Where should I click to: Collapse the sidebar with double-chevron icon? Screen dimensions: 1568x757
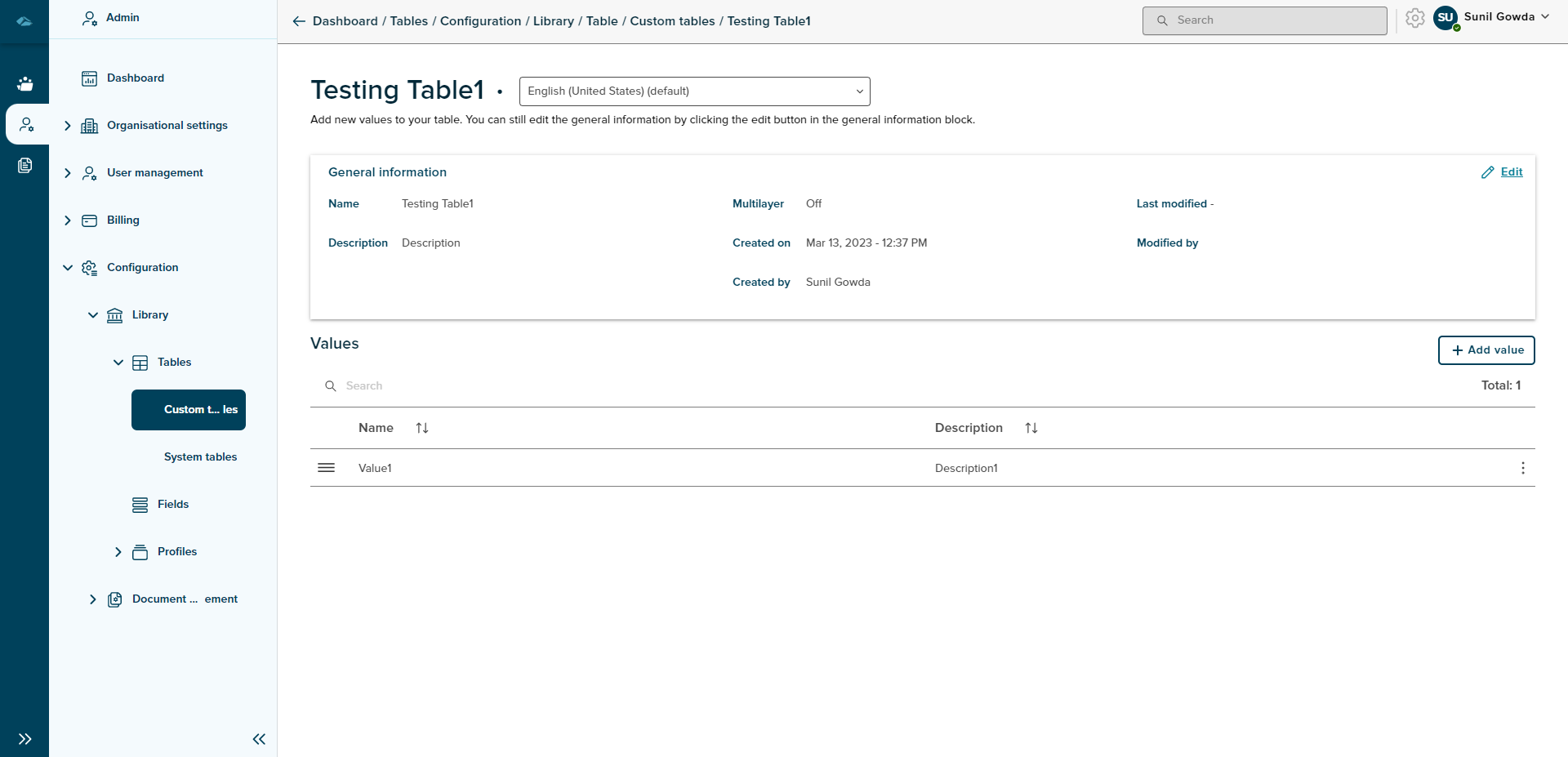259,739
